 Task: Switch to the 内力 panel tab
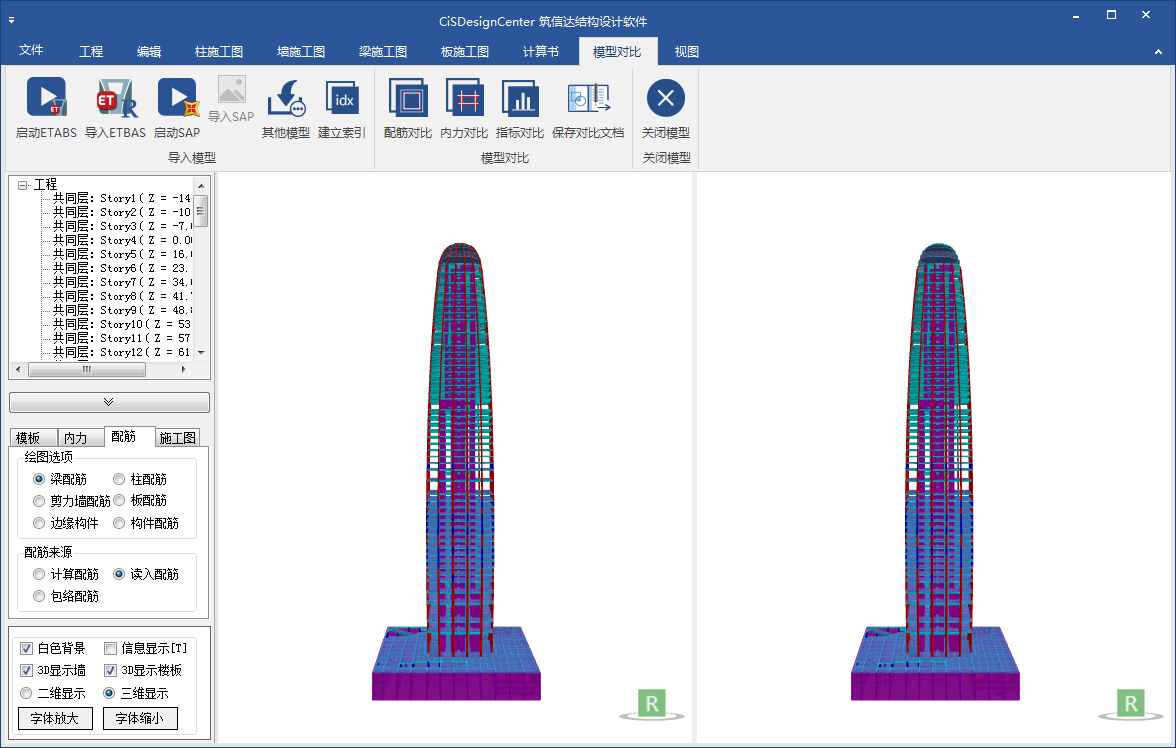point(80,437)
